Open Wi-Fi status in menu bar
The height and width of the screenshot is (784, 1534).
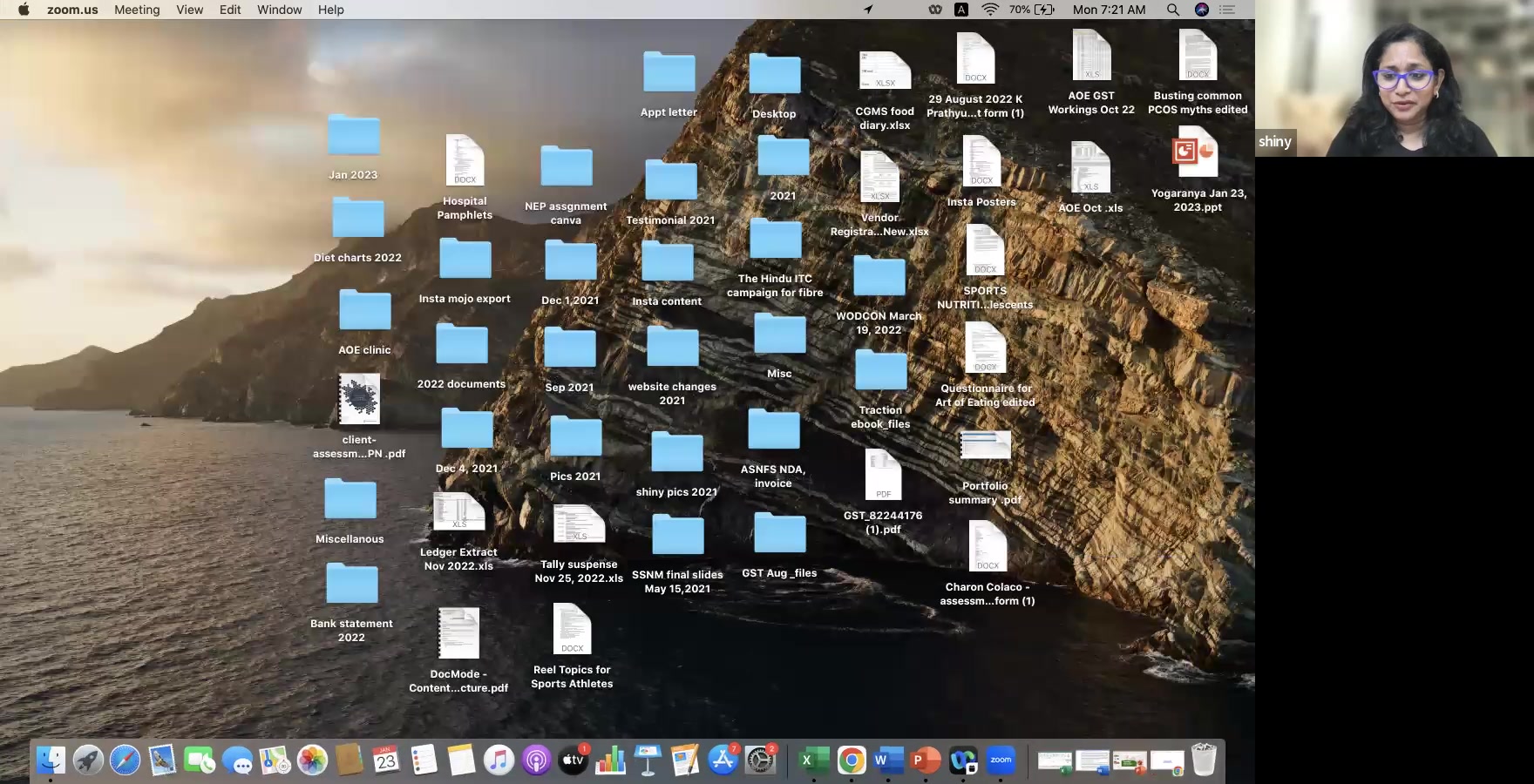click(x=990, y=10)
